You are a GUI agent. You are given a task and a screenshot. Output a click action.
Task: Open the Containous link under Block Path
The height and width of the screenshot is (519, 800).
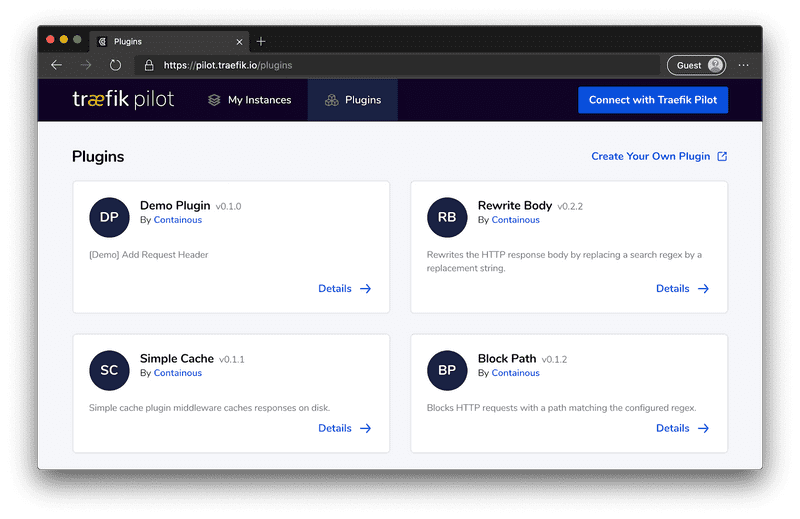point(515,373)
